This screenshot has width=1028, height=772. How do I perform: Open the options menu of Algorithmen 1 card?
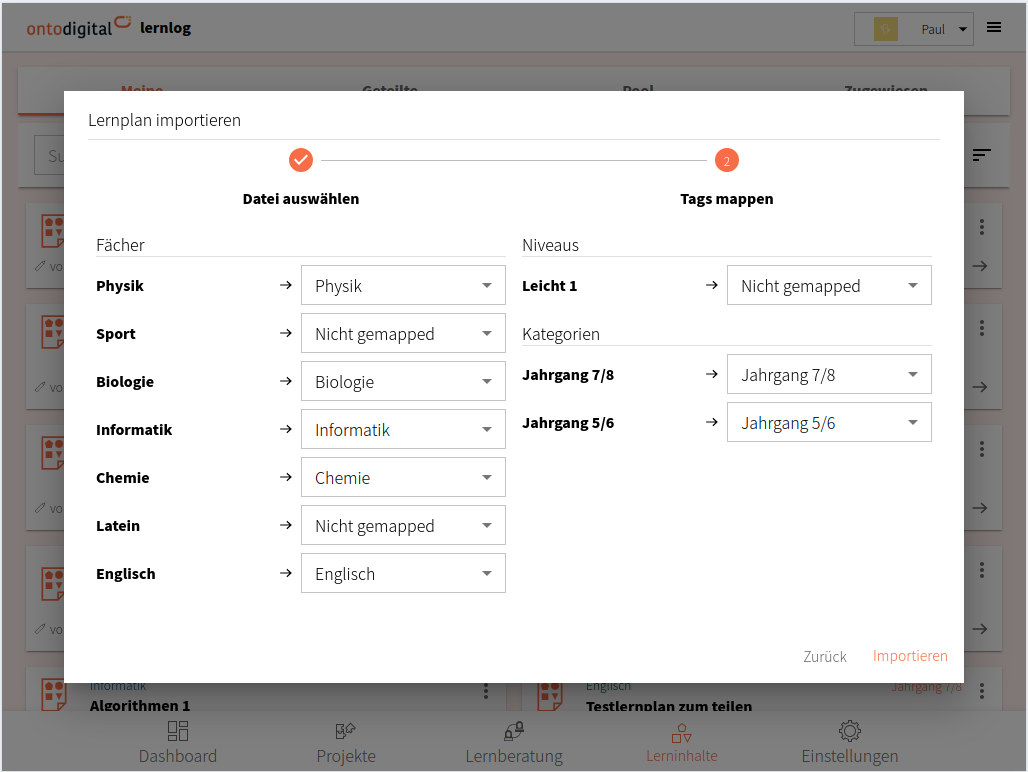pos(486,691)
